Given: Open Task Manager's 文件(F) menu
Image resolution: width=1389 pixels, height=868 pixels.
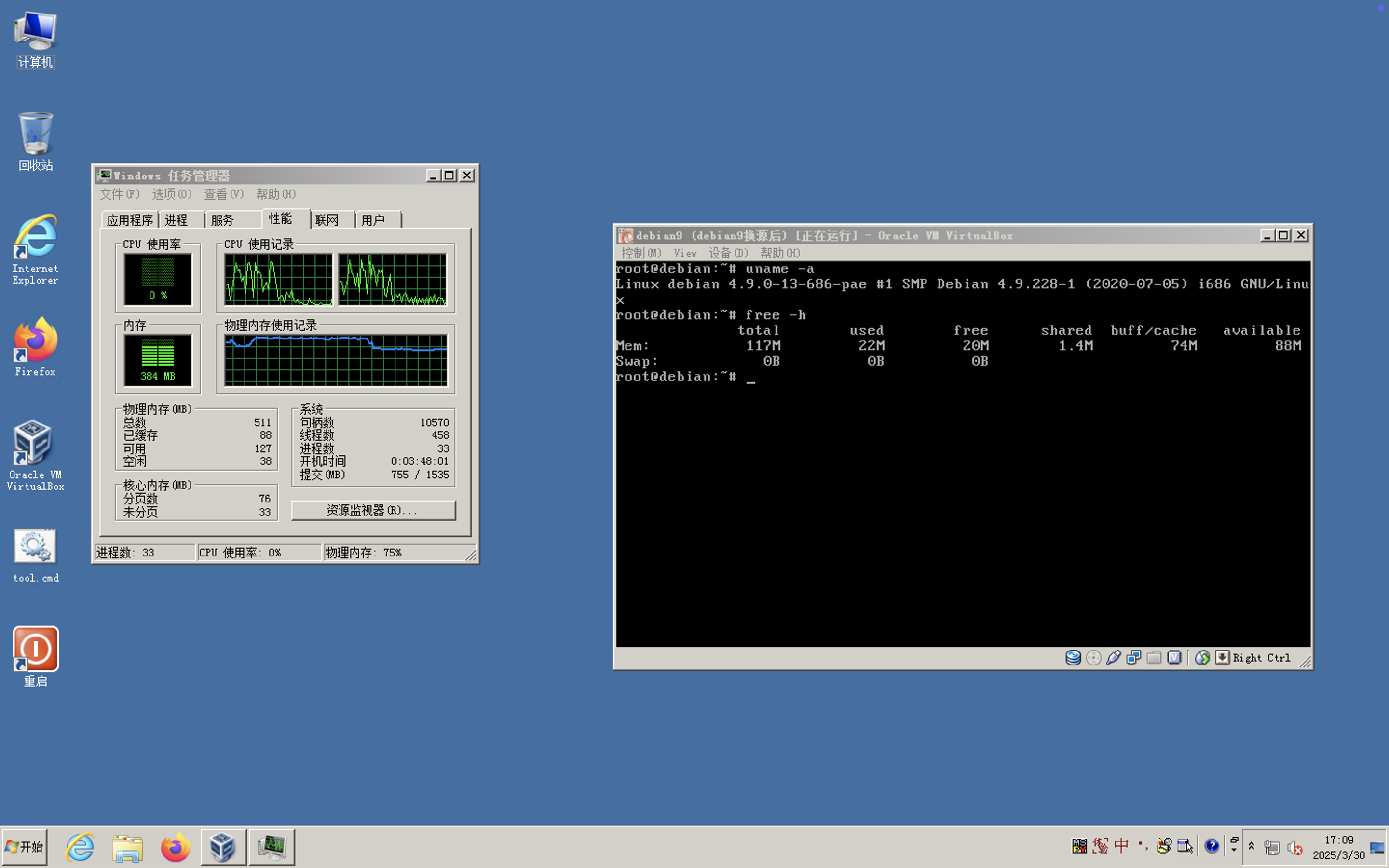Looking at the screenshot, I should [x=120, y=194].
